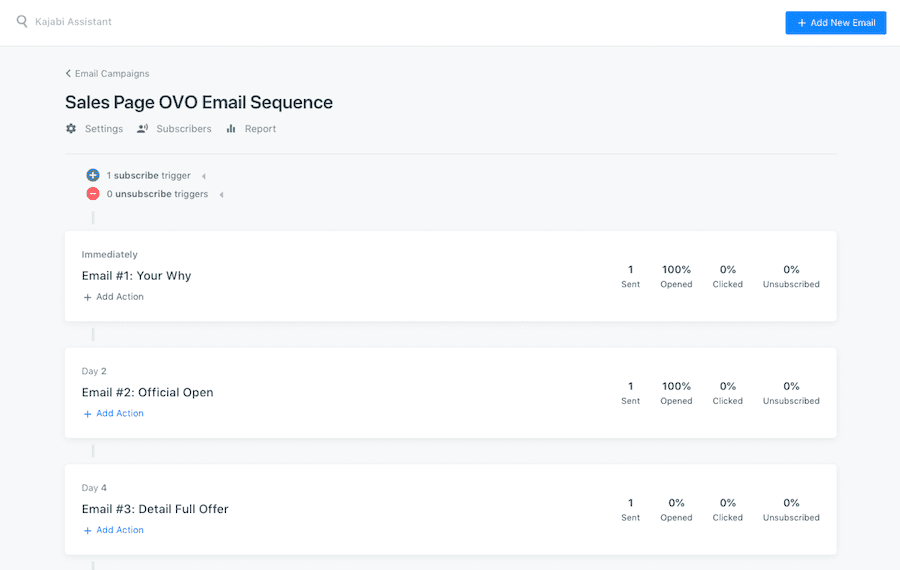This screenshot has height=570, width=900.
Task: Add Action to Email #1: Your Why
Action: pos(114,297)
